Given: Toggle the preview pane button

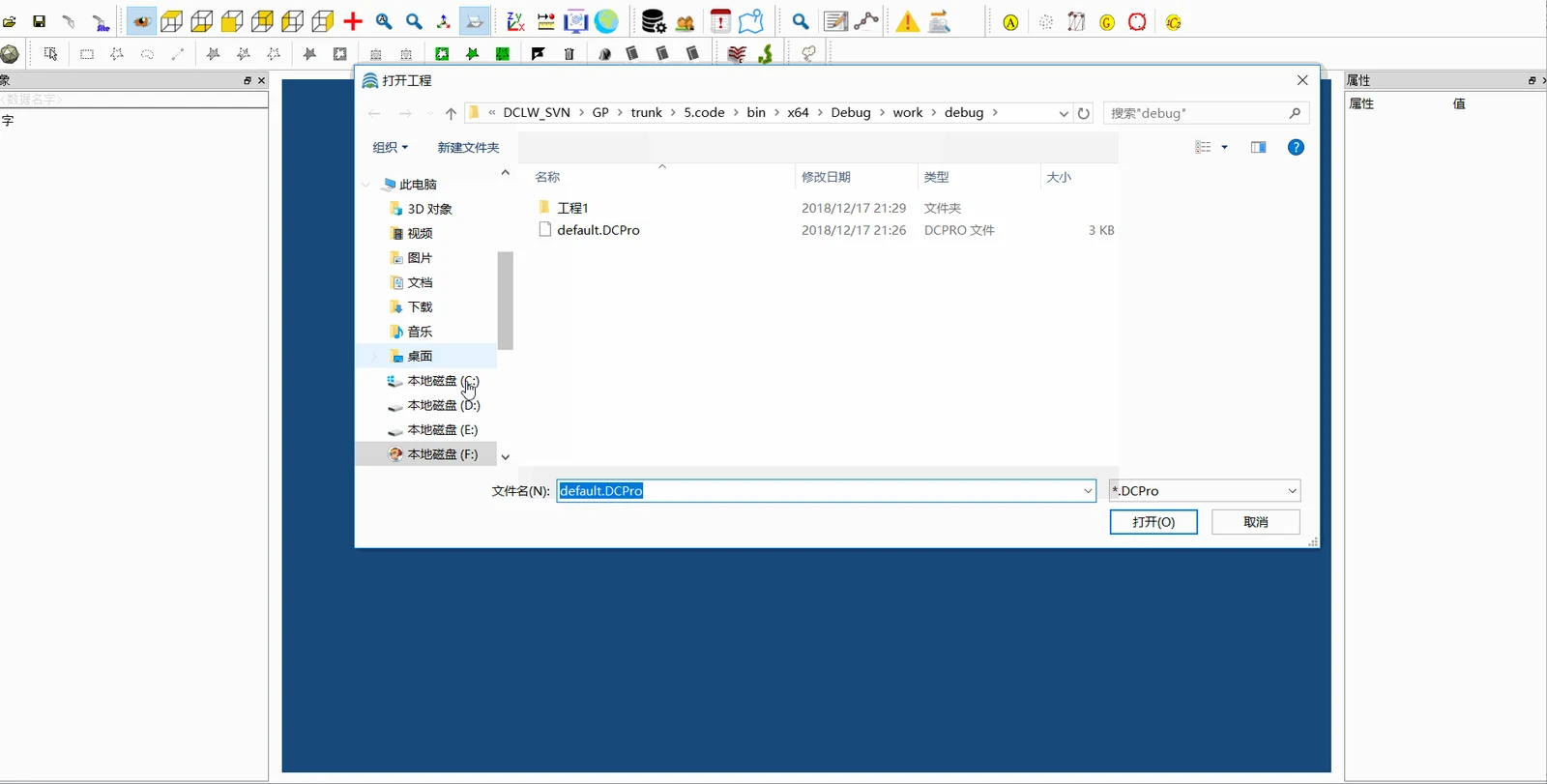Looking at the screenshot, I should [x=1258, y=147].
